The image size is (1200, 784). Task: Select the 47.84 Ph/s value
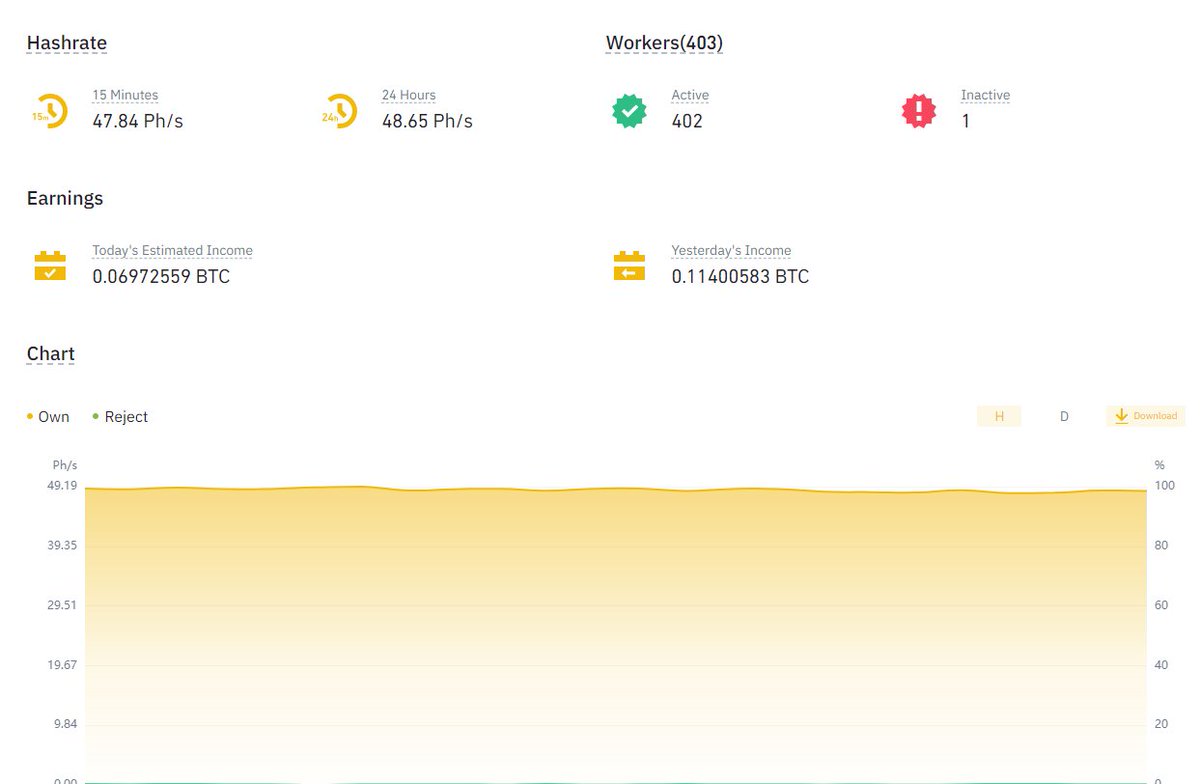click(138, 121)
